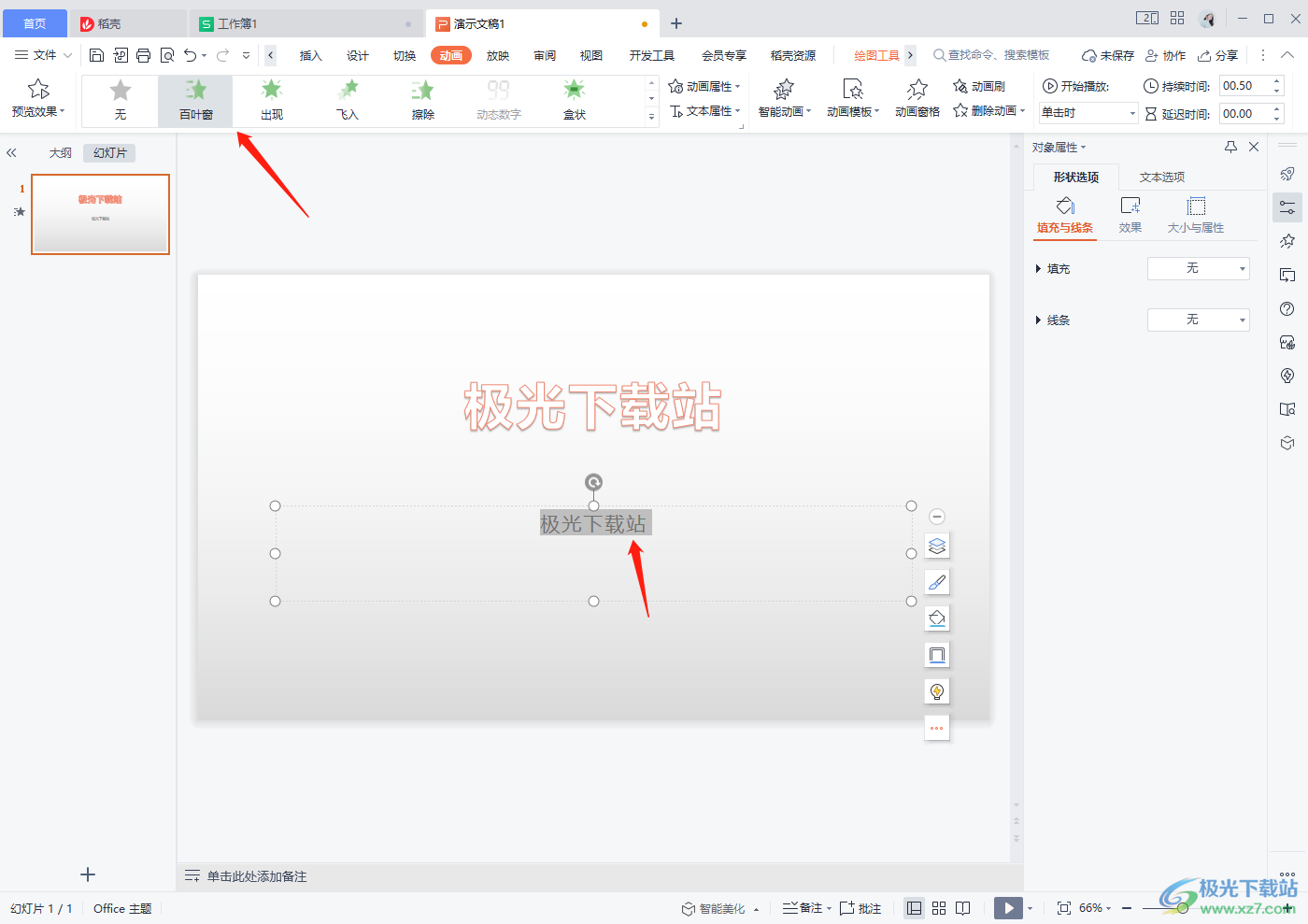
Task: Apply the 擦除 wipe animation
Action: [x=423, y=101]
